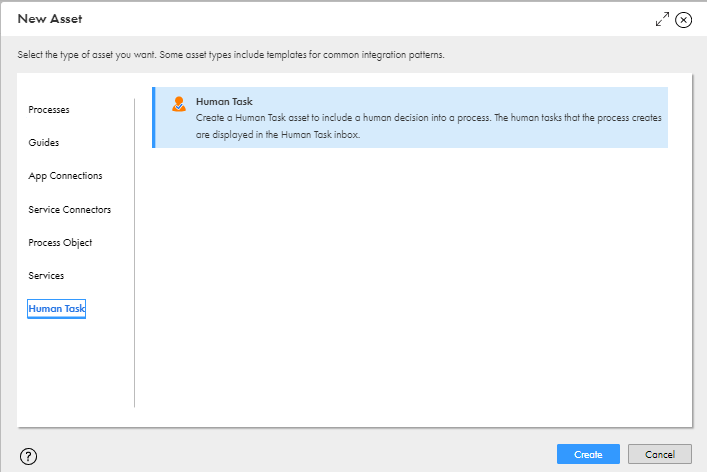Viewport: 707px width, 472px height.
Task: Click the vertical divider beside the category list
Action: tap(134, 252)
